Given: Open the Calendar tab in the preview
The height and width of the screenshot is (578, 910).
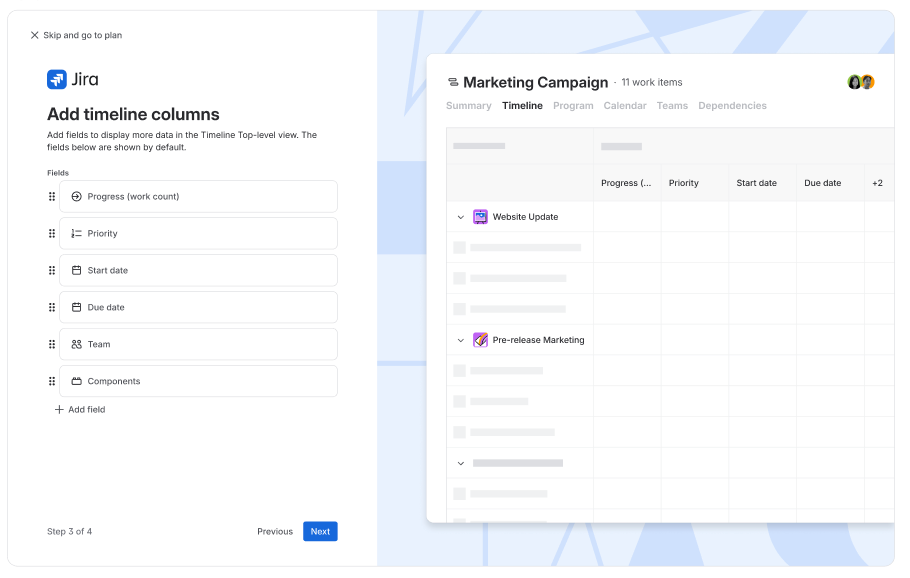Looking at the screenshot, I should pyautogui.click(x=625, y=106).
